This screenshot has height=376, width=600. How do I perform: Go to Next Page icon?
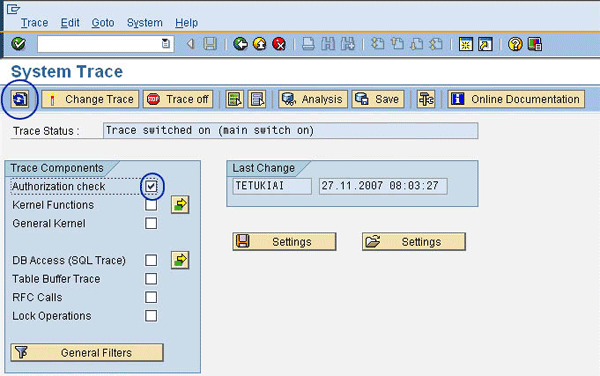[x=416, y=44]
